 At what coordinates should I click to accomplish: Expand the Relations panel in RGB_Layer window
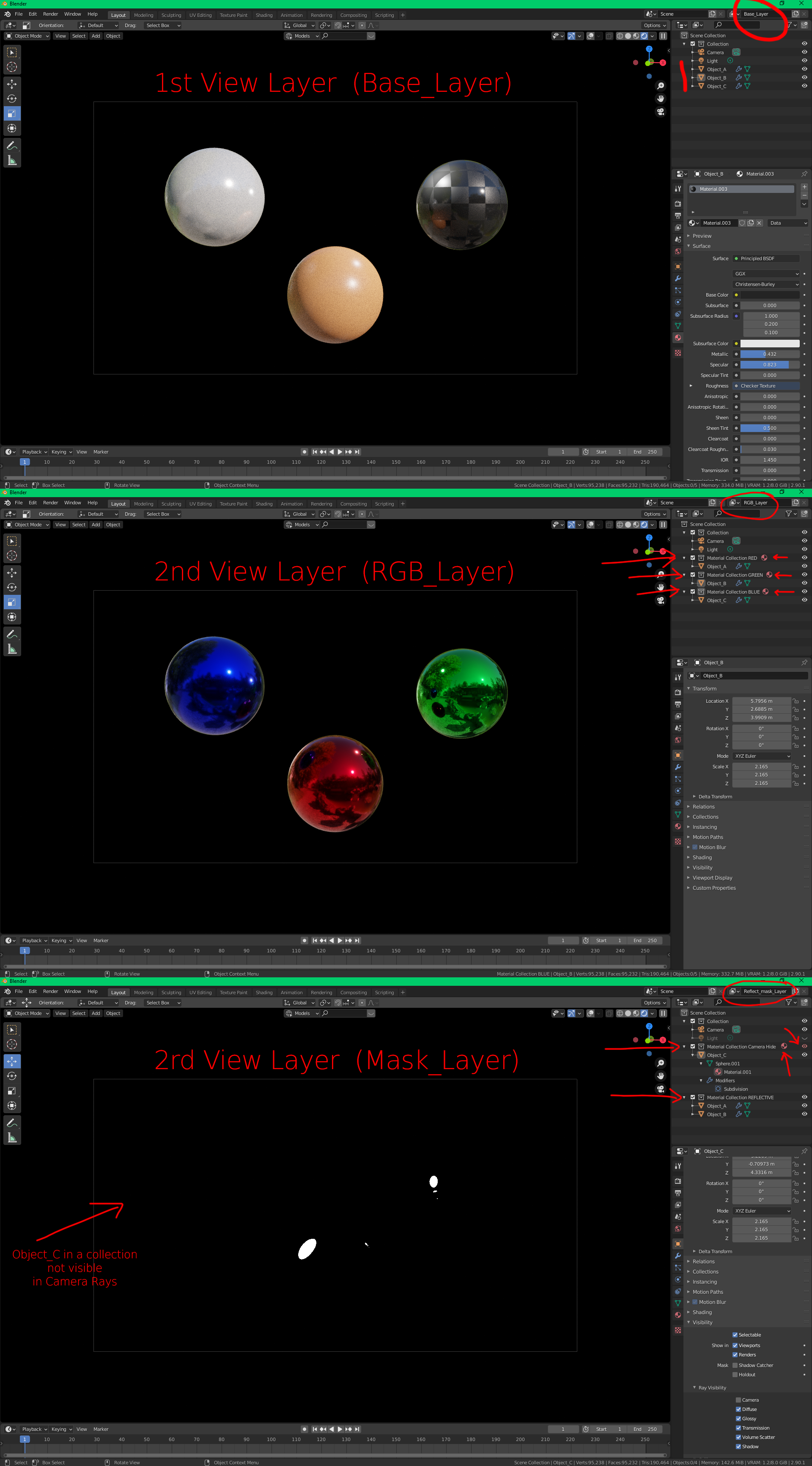[703, 807]
